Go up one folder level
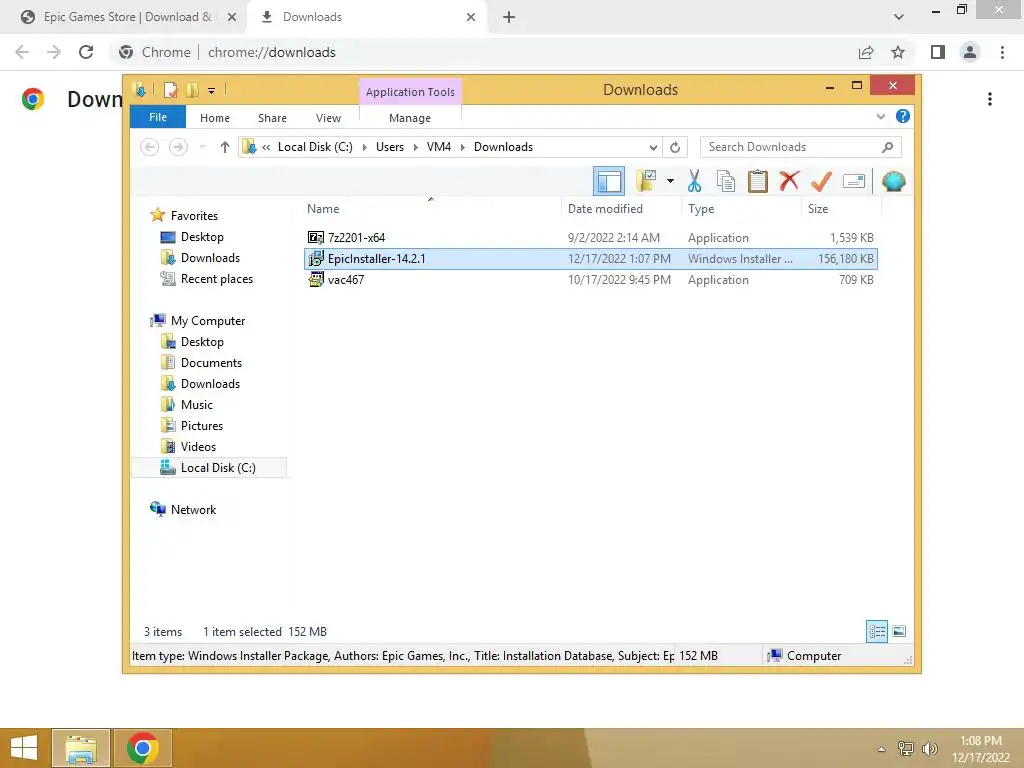This screenshot has width=1024, height=768. 225,147
